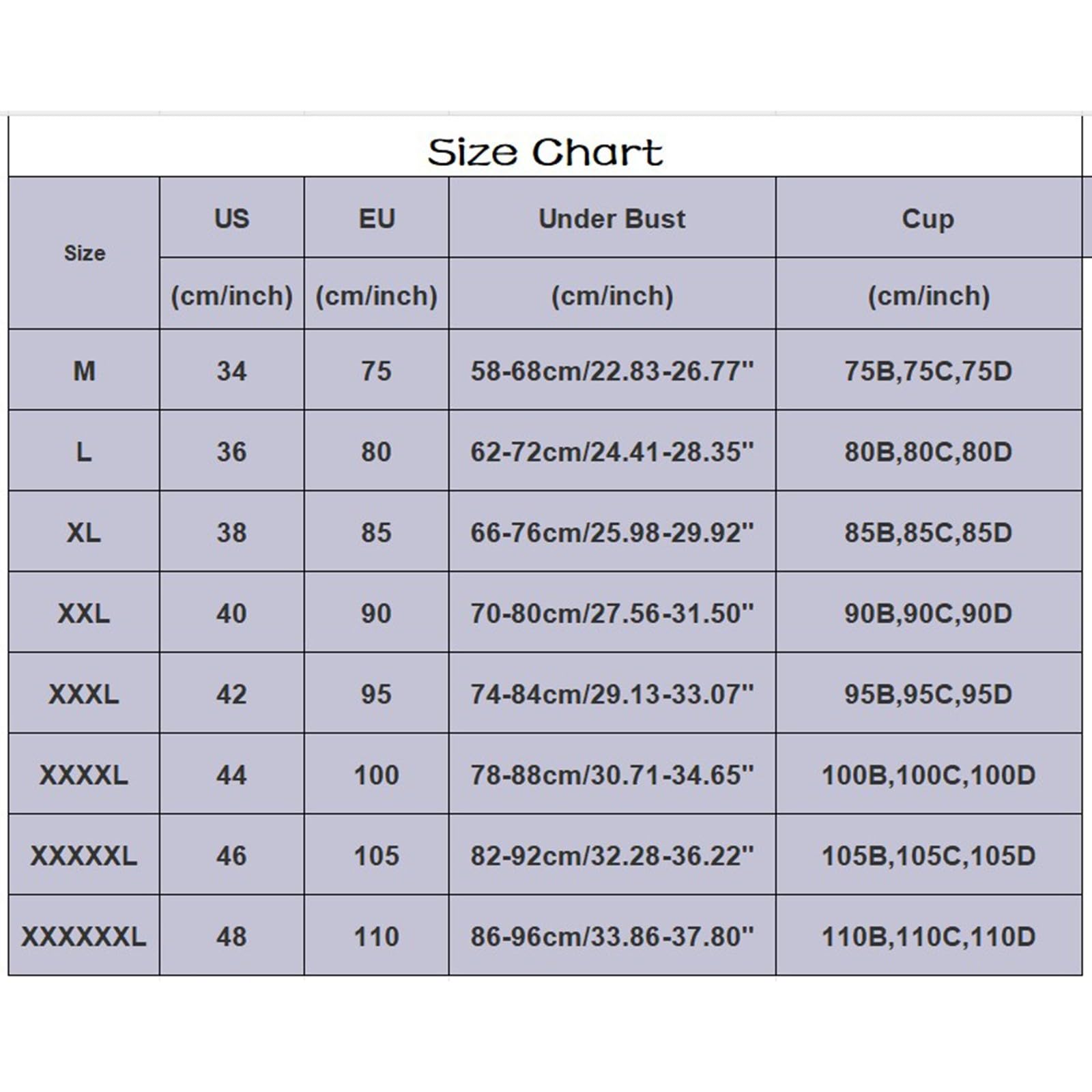Select US size 44 cell
Viewport: 1092px width, 1092px height.
(231, 775)
